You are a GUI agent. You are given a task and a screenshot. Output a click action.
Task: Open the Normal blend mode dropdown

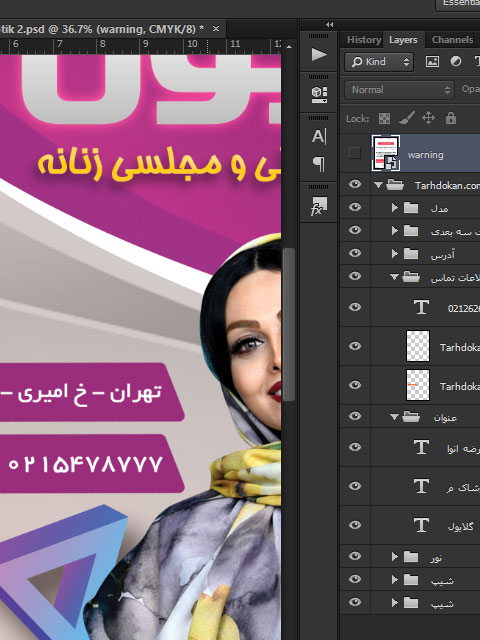click(x=399, y=90)
